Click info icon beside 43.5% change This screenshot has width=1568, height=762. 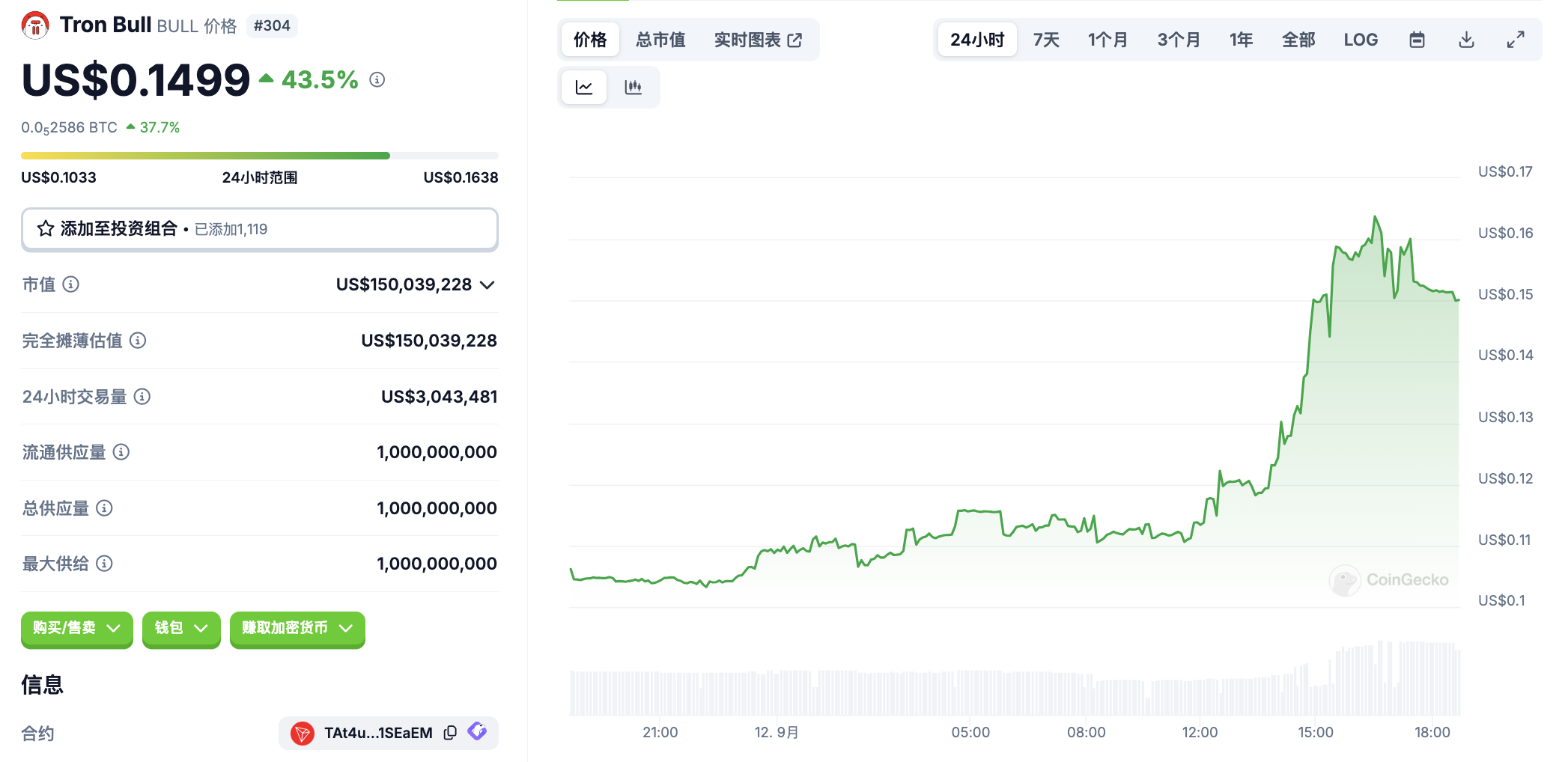coord(377,79)
